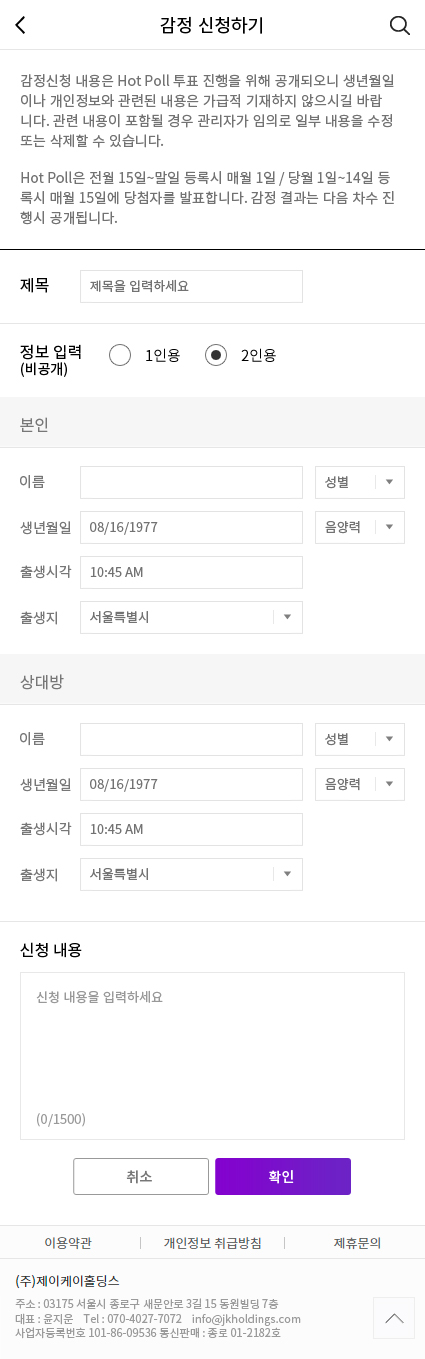Screen dimensions: 425x1359
Task: Open 개인정보 취급방침 footer link
Action: [213, 1243]
